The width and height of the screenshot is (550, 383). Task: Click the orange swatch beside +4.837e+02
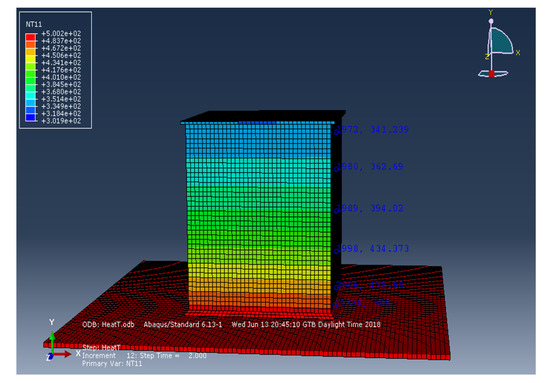pos(30,44)
